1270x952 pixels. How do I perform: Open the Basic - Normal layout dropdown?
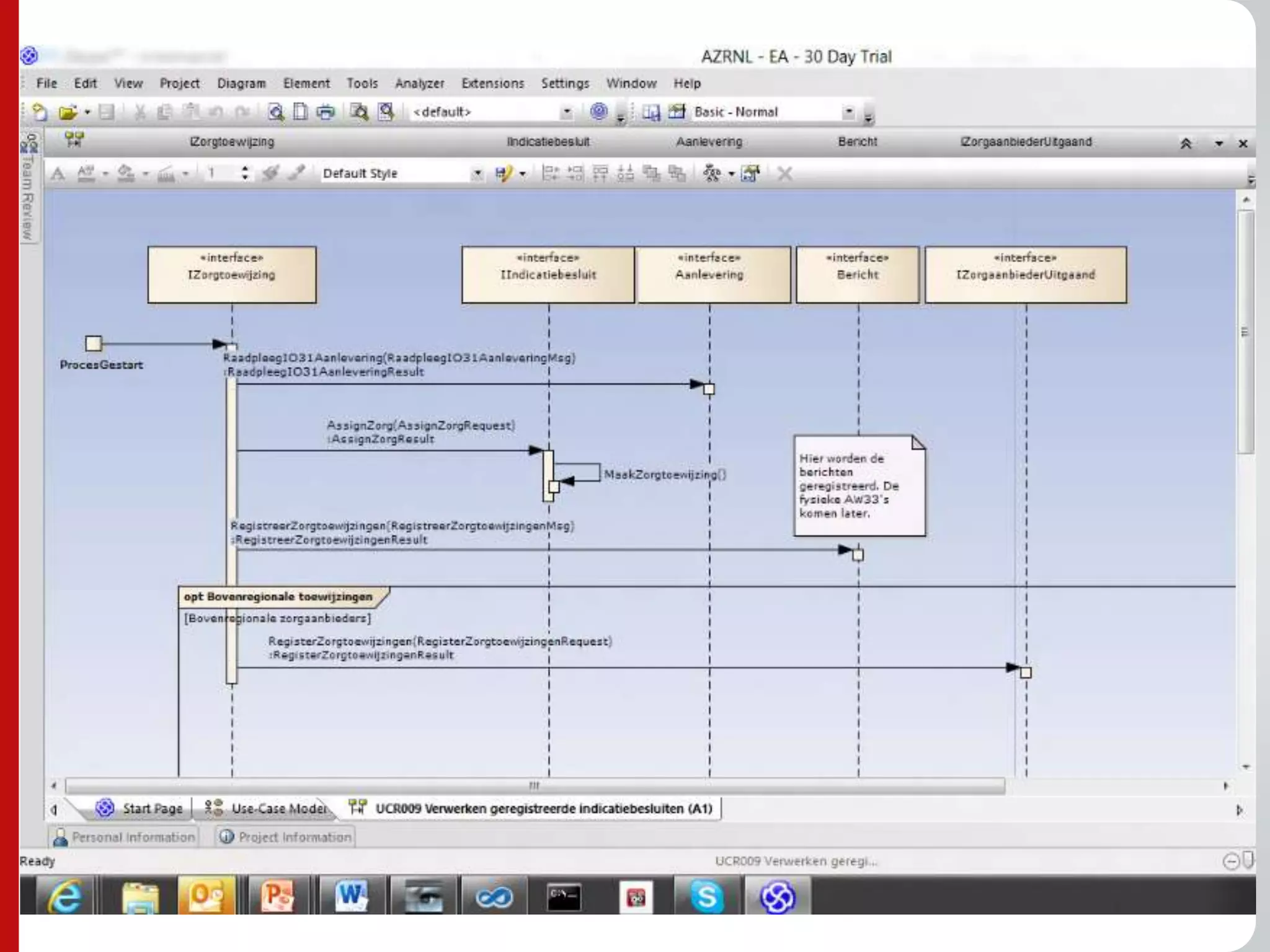pos(848,112)
